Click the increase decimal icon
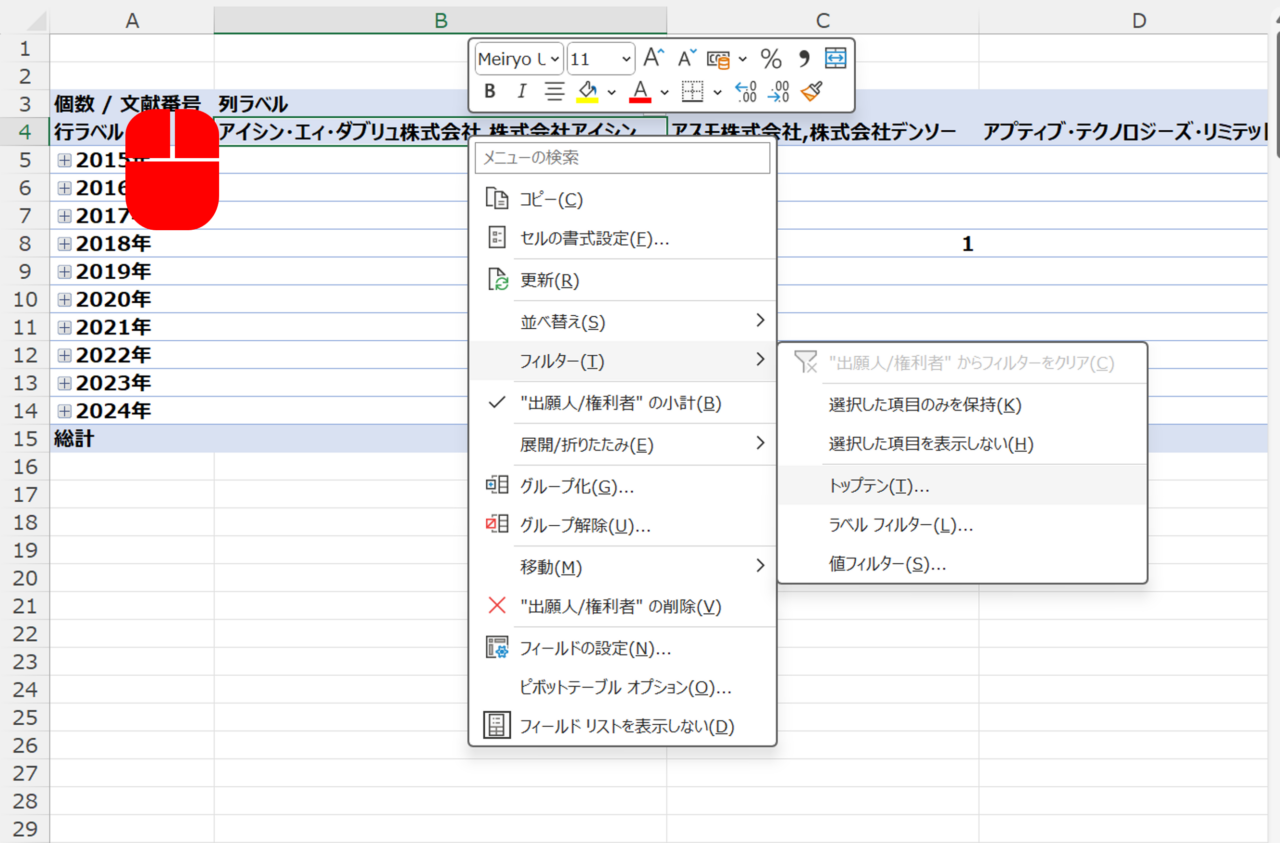The height and width of the screenshot is (843, 1280). 746,92
